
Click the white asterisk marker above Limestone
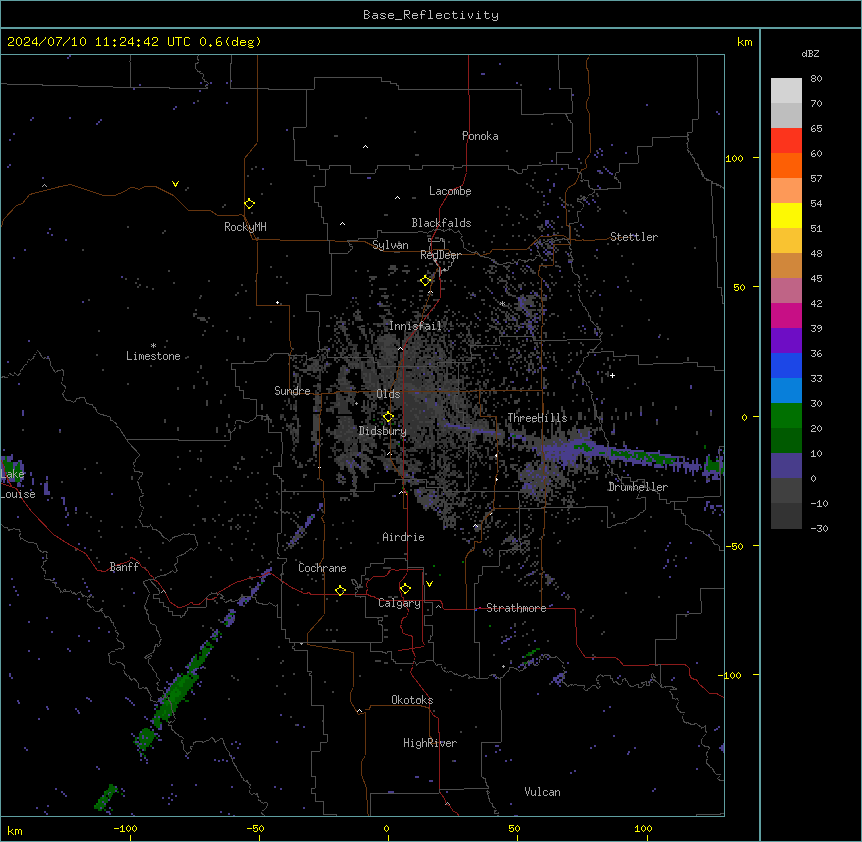click(x=153, y=346)
